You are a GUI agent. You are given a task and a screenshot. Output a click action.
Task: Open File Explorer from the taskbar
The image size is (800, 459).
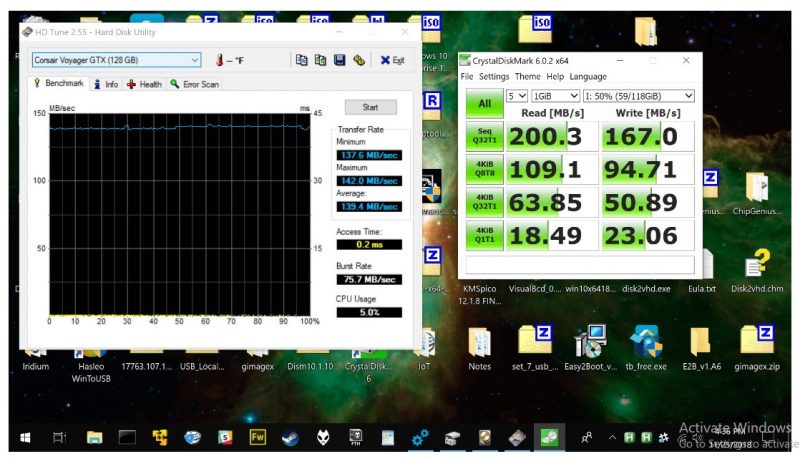(94, 438)
